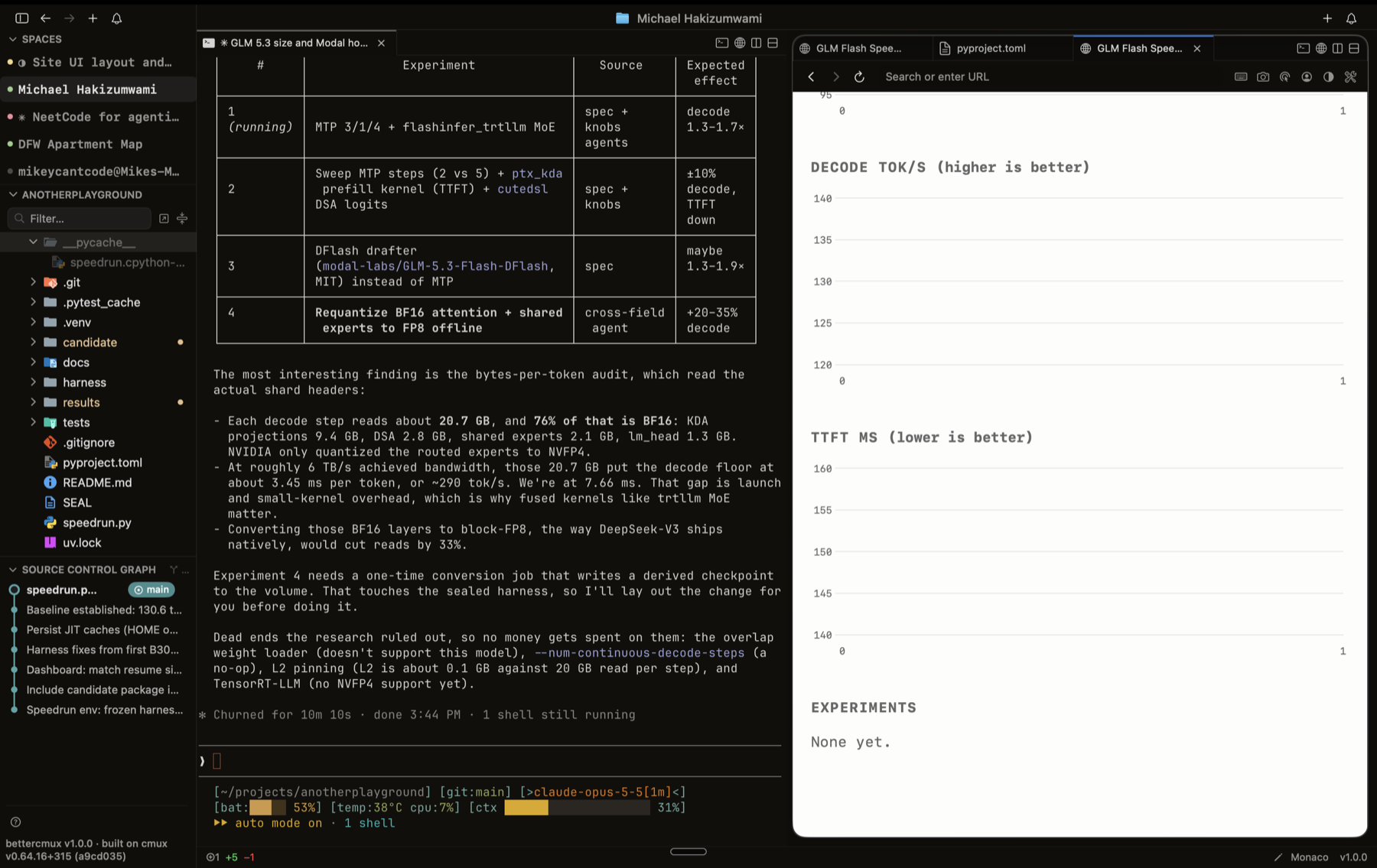Click the ptx_kda link in the table
Image resolution: width=1377 pixels, height=868 pixels.
[x=537, y=174]
